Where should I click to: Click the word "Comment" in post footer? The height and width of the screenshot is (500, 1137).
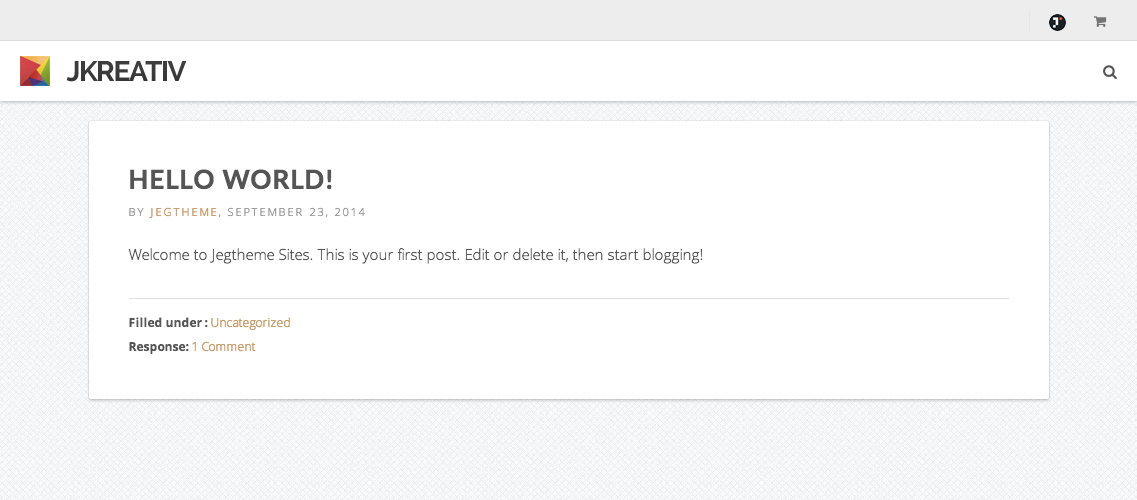pyautogui.click(x=228, y=347)
